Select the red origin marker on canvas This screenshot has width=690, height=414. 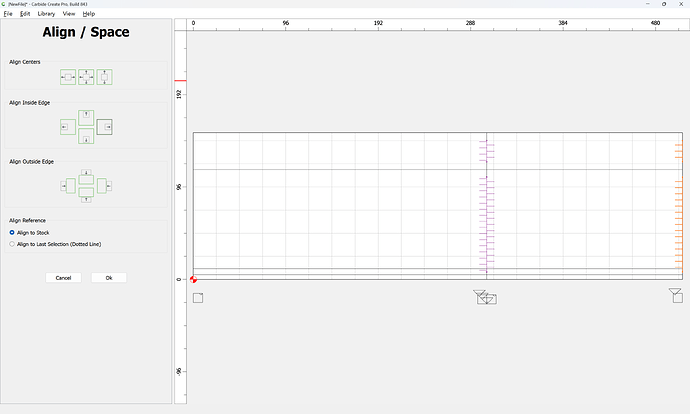tap(193, 279)
